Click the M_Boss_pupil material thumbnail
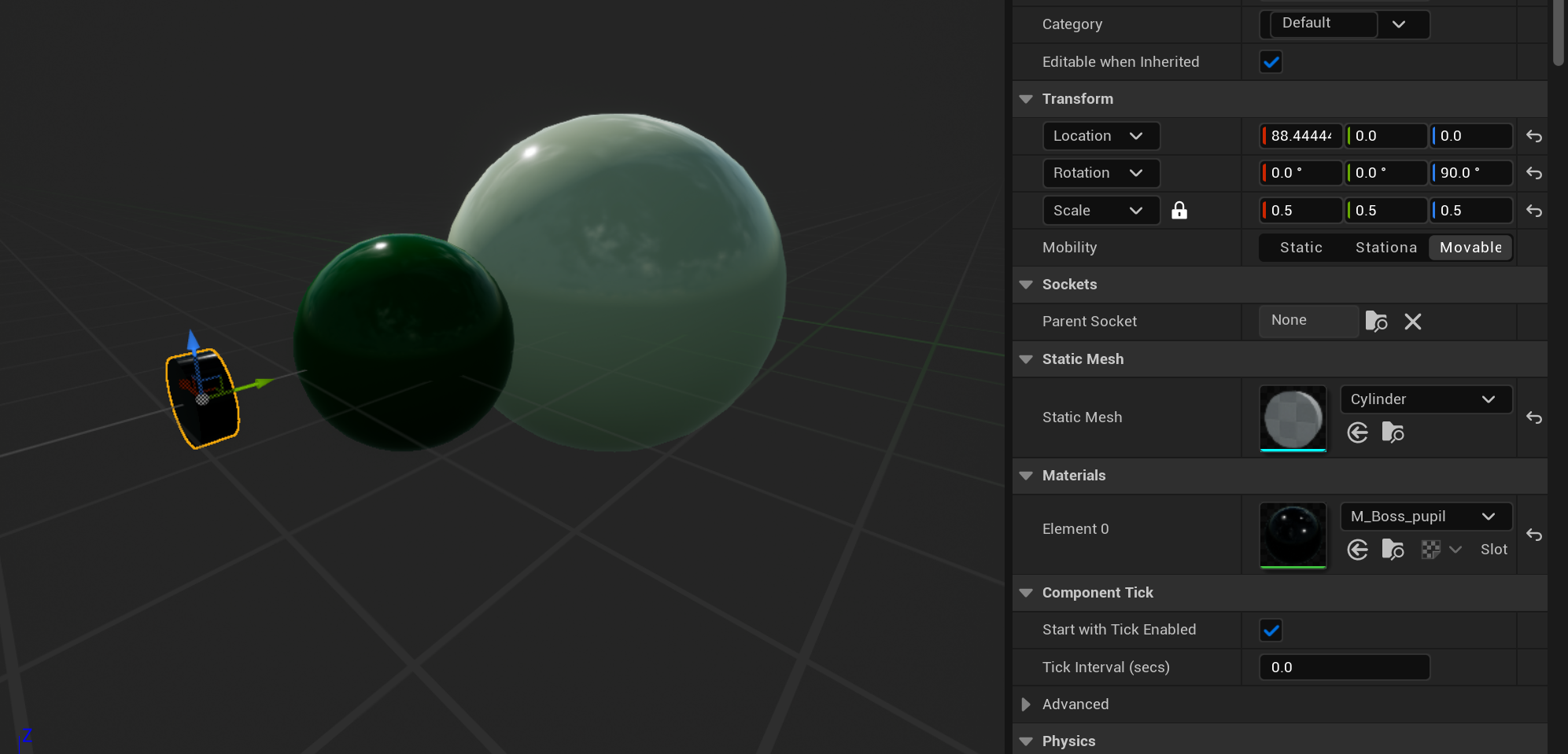 point(1293,535)
